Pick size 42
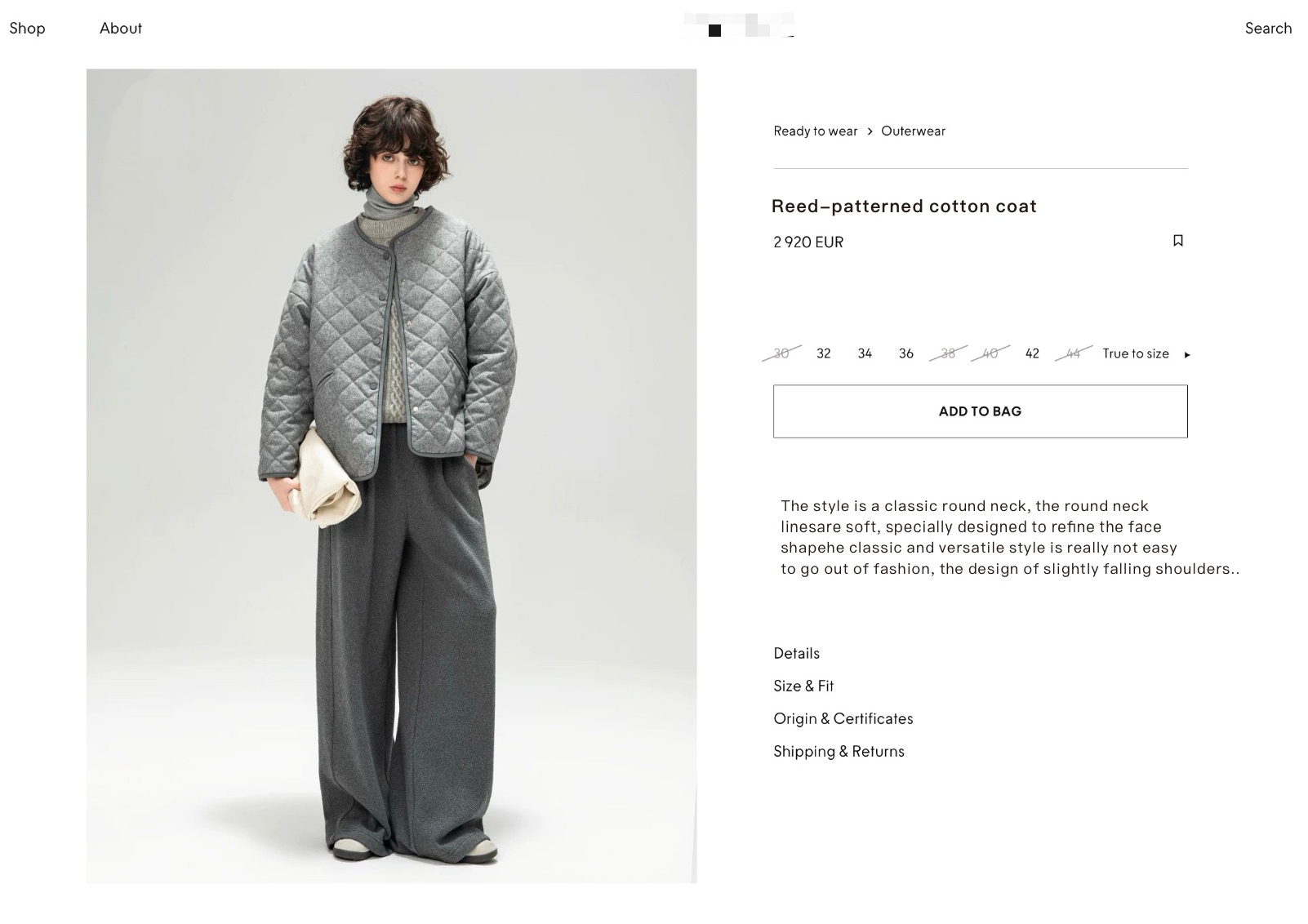 1032,353
